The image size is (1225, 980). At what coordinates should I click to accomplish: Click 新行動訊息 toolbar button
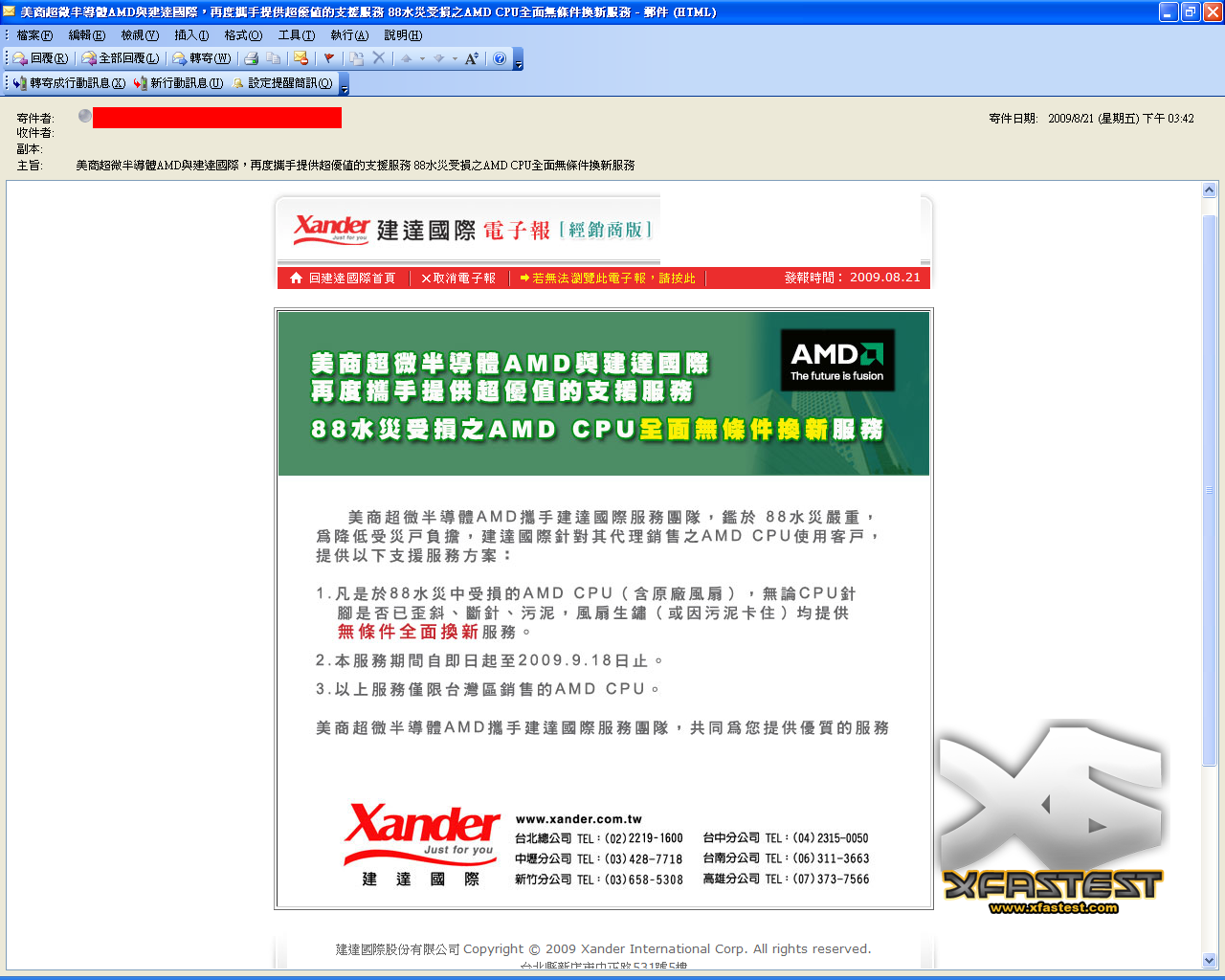(x=179, y=83)
